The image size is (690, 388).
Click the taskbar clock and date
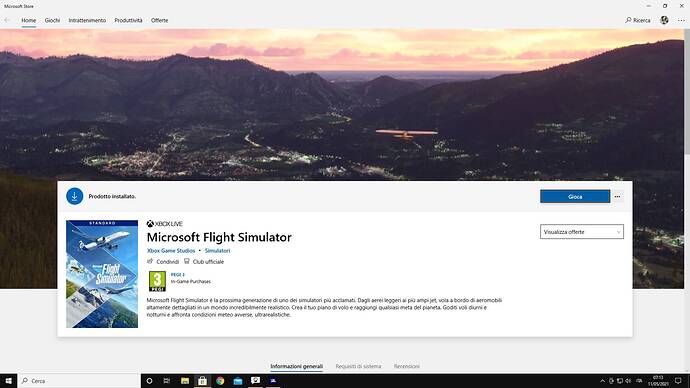(x=658, y=381)
